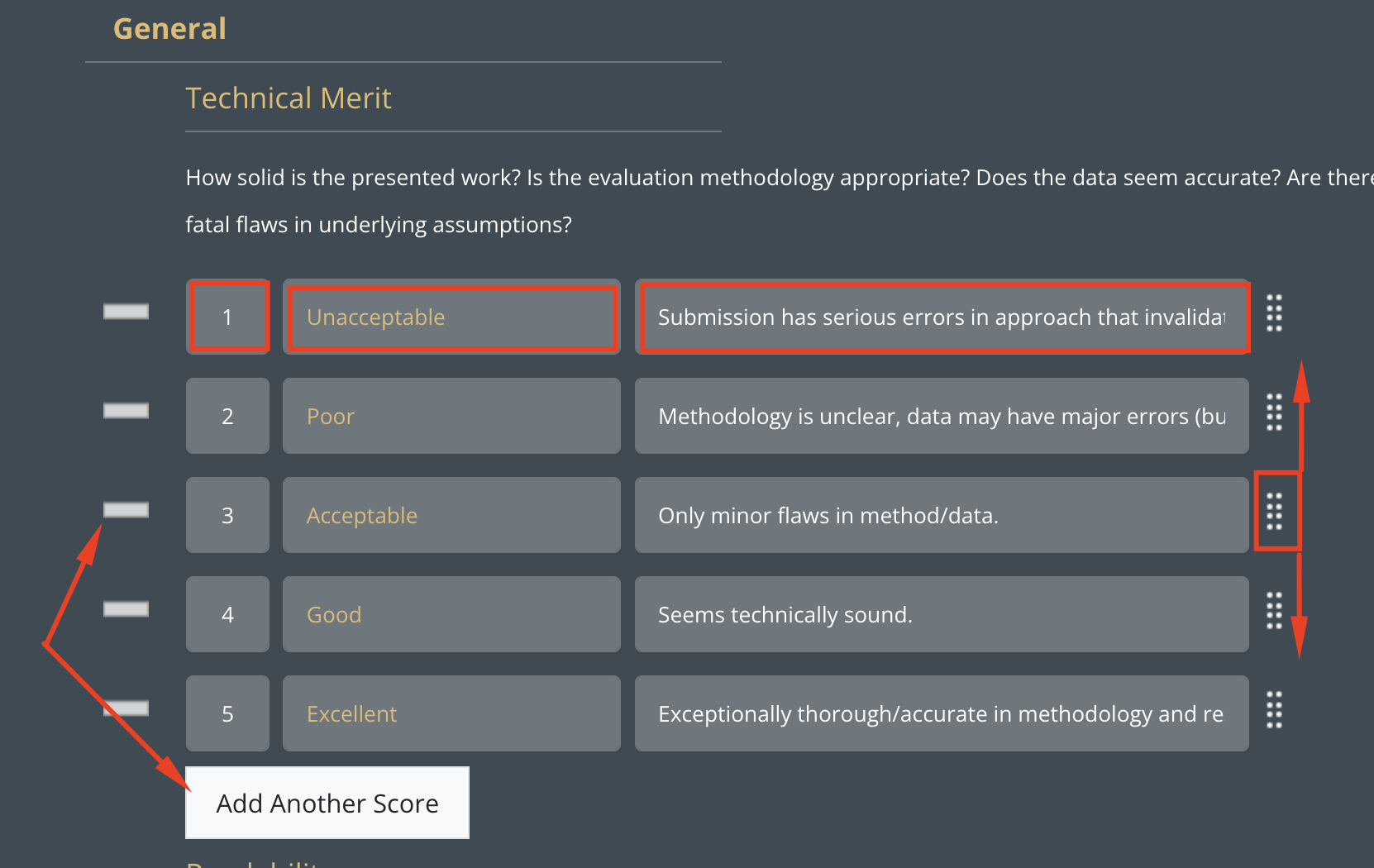Edit the 'Only minor flaws in method/data' description

(942, 515)
